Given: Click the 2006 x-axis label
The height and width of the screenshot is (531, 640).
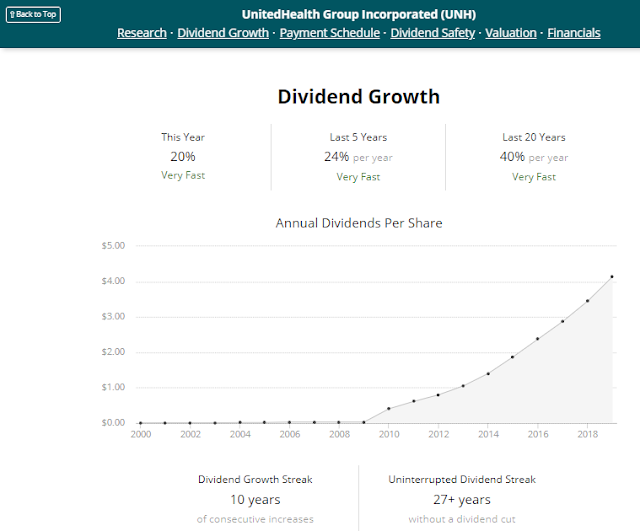Looking at the screenshot, I should click(x=290, y=434).
